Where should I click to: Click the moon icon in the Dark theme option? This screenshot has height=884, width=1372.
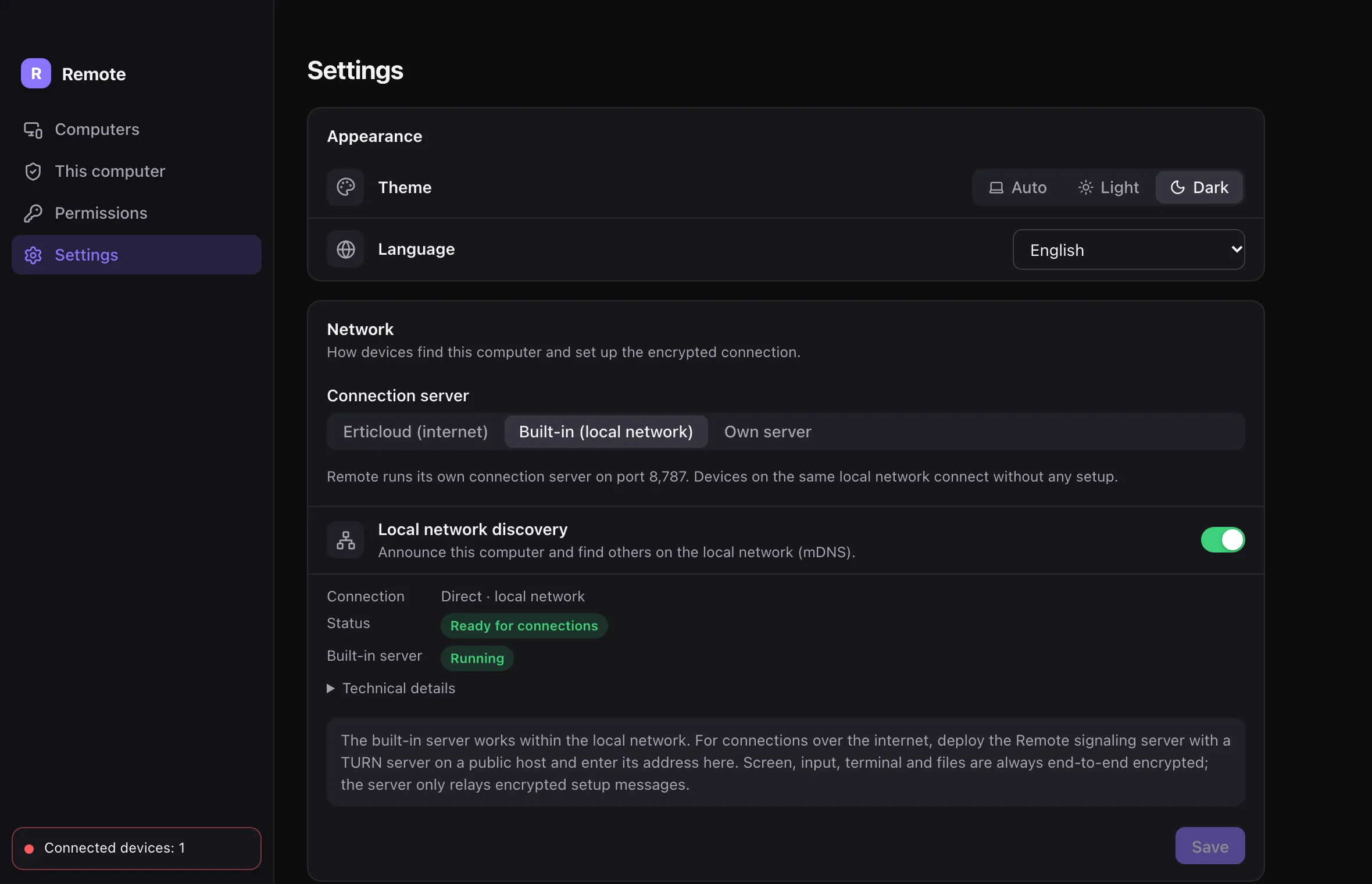click(1177, 187)
